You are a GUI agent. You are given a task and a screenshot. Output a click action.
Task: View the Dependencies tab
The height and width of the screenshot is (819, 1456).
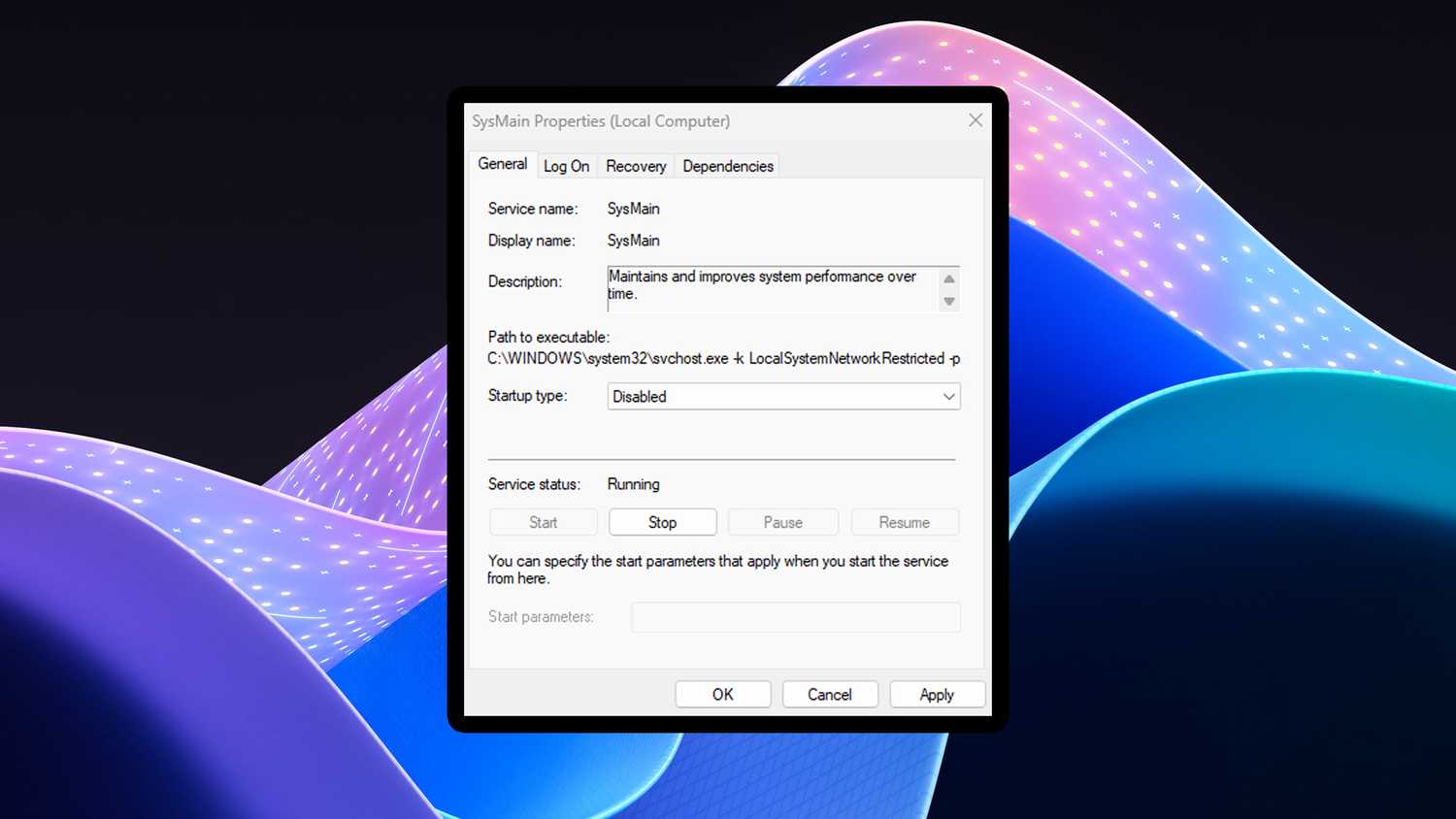[x=727, y=165]
